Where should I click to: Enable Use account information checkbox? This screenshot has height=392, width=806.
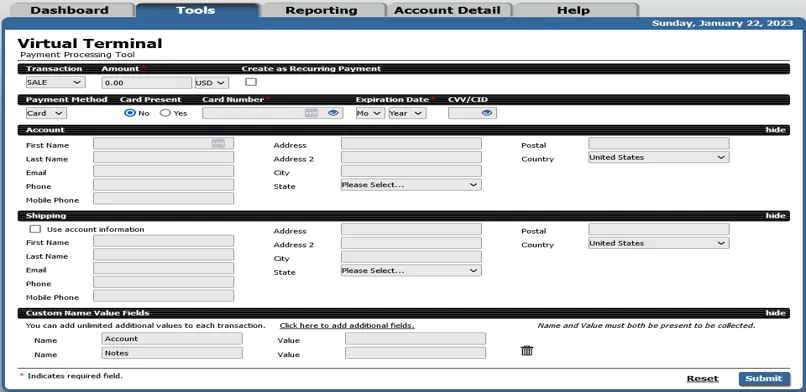coord(35,229)
